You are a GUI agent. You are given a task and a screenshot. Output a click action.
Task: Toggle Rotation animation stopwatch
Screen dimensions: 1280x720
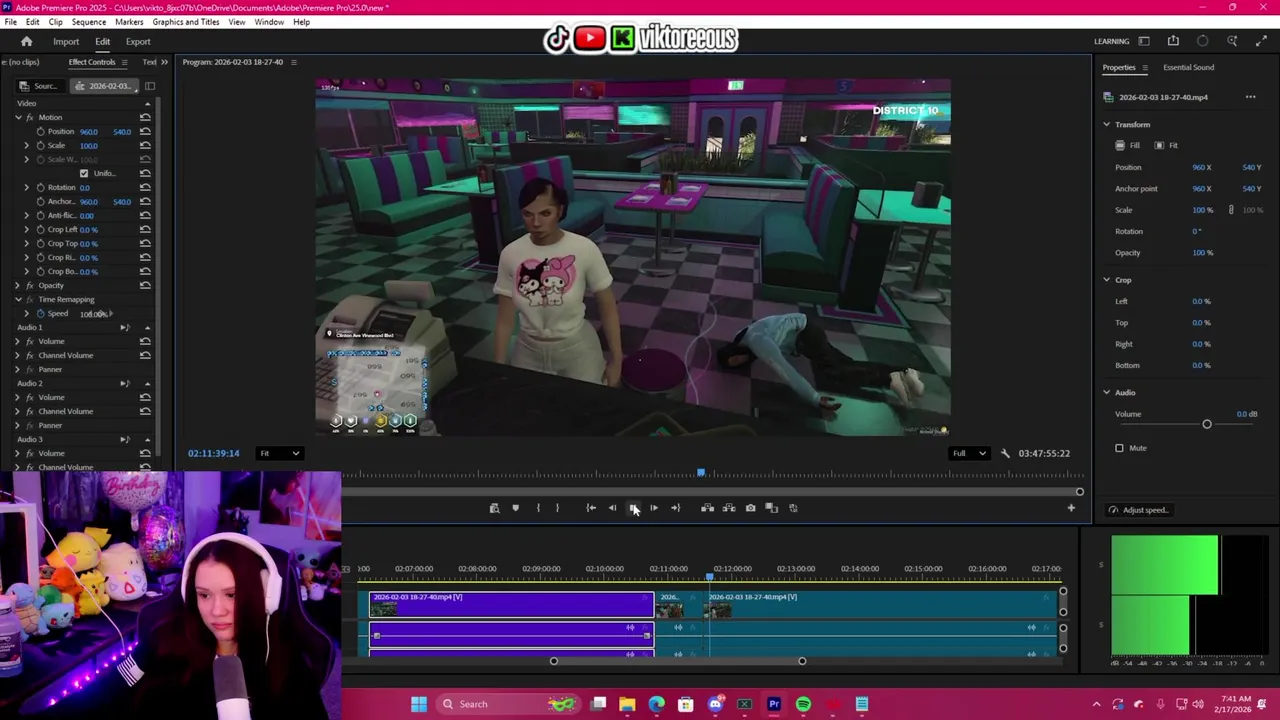pos(41,187)
